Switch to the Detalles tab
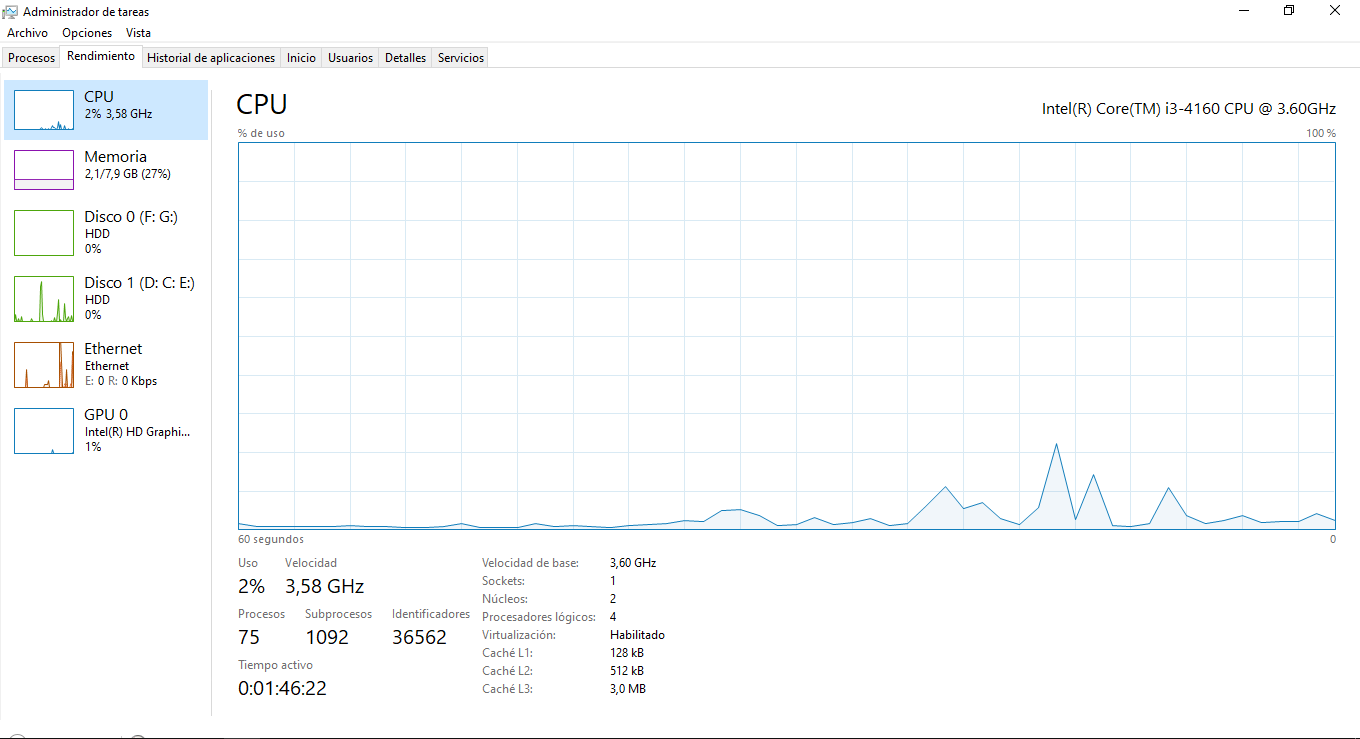 point(406,58)
